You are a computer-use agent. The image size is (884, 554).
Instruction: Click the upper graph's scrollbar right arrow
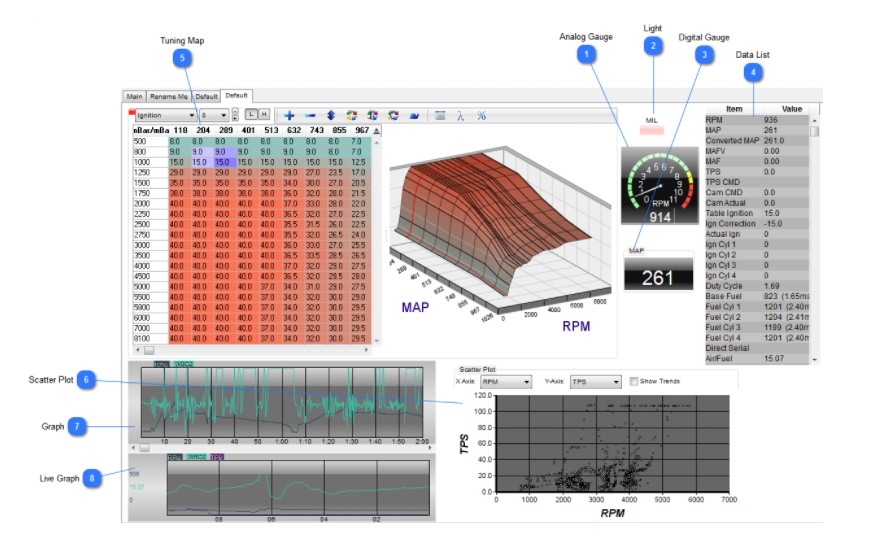tap(430, 447)
